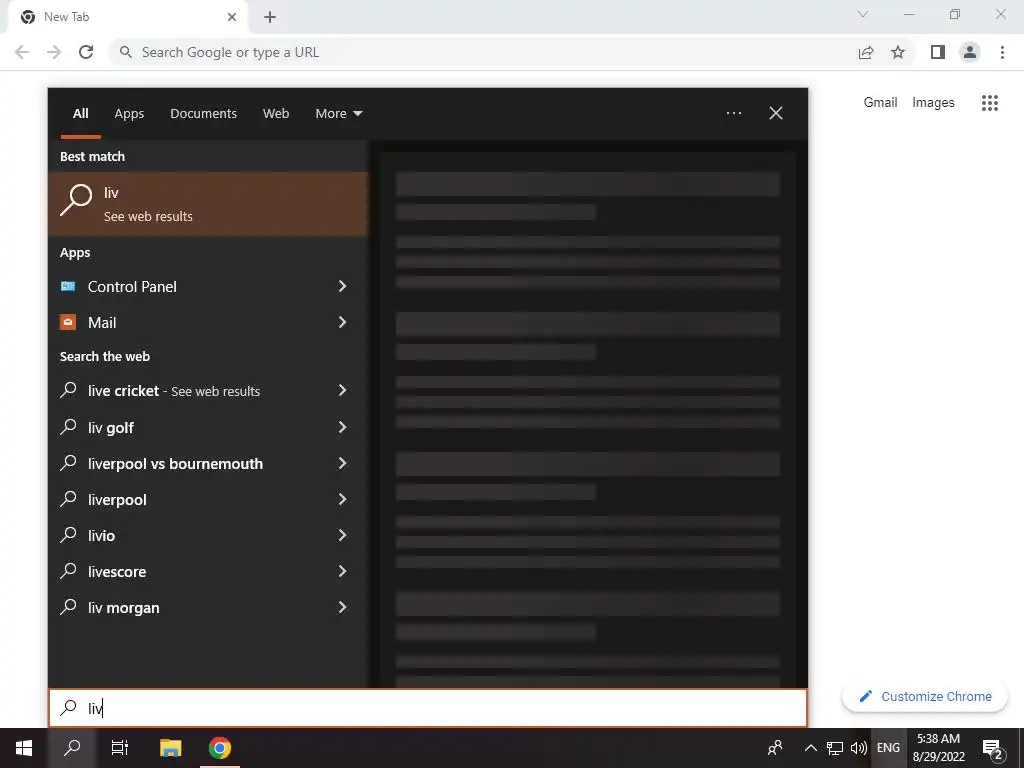Screen dimensions: 1024x768
Task: Switch to Web search tab
Action: pos(276,114)
